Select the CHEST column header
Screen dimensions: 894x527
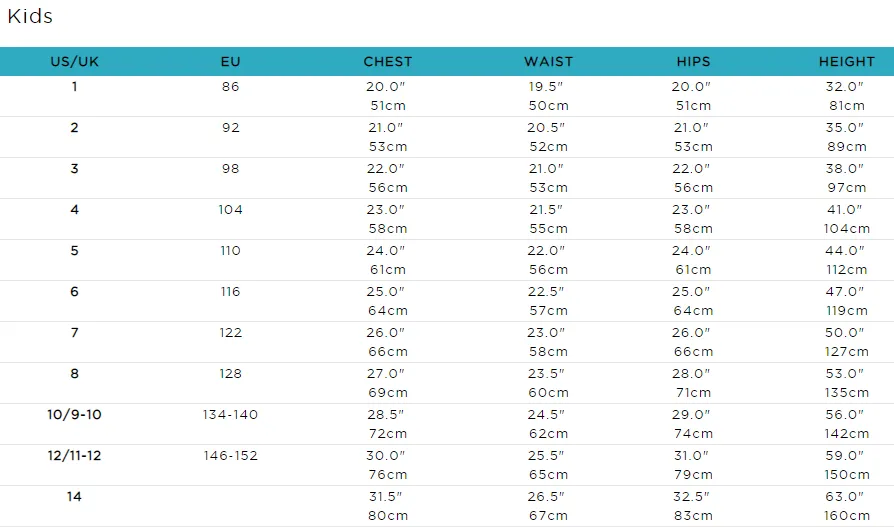click(x=388, y=62)
